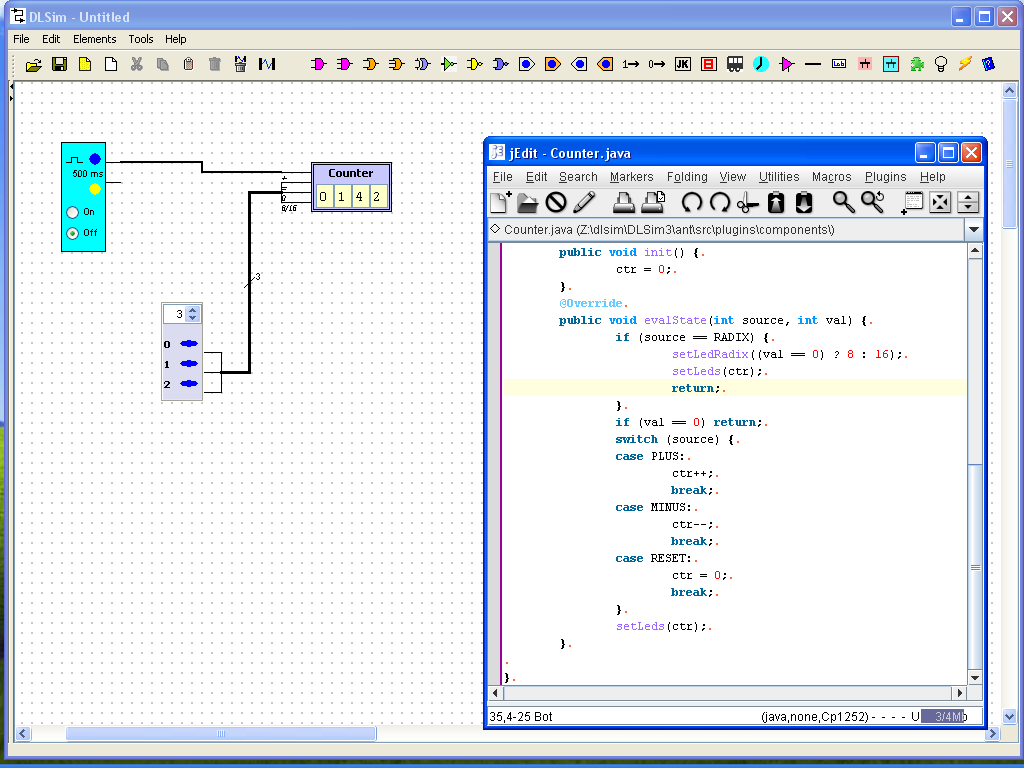Click jEdit print icon
The image size is (1024, 768).
click(624, 202)
